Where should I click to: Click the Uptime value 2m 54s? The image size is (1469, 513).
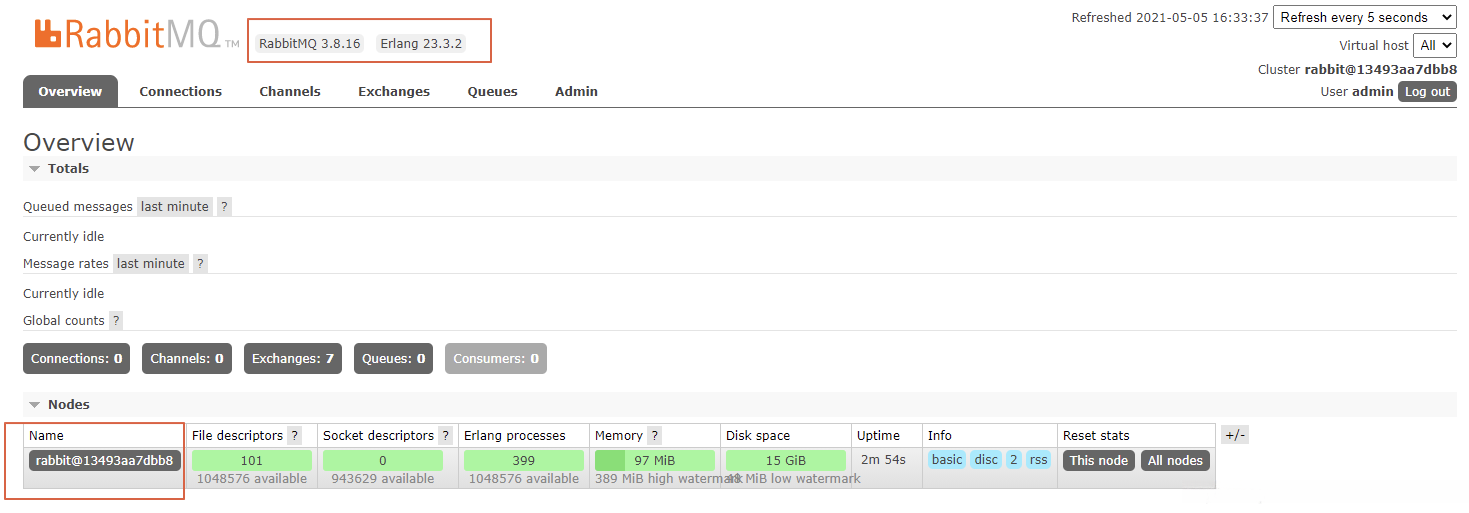(884, 460)
